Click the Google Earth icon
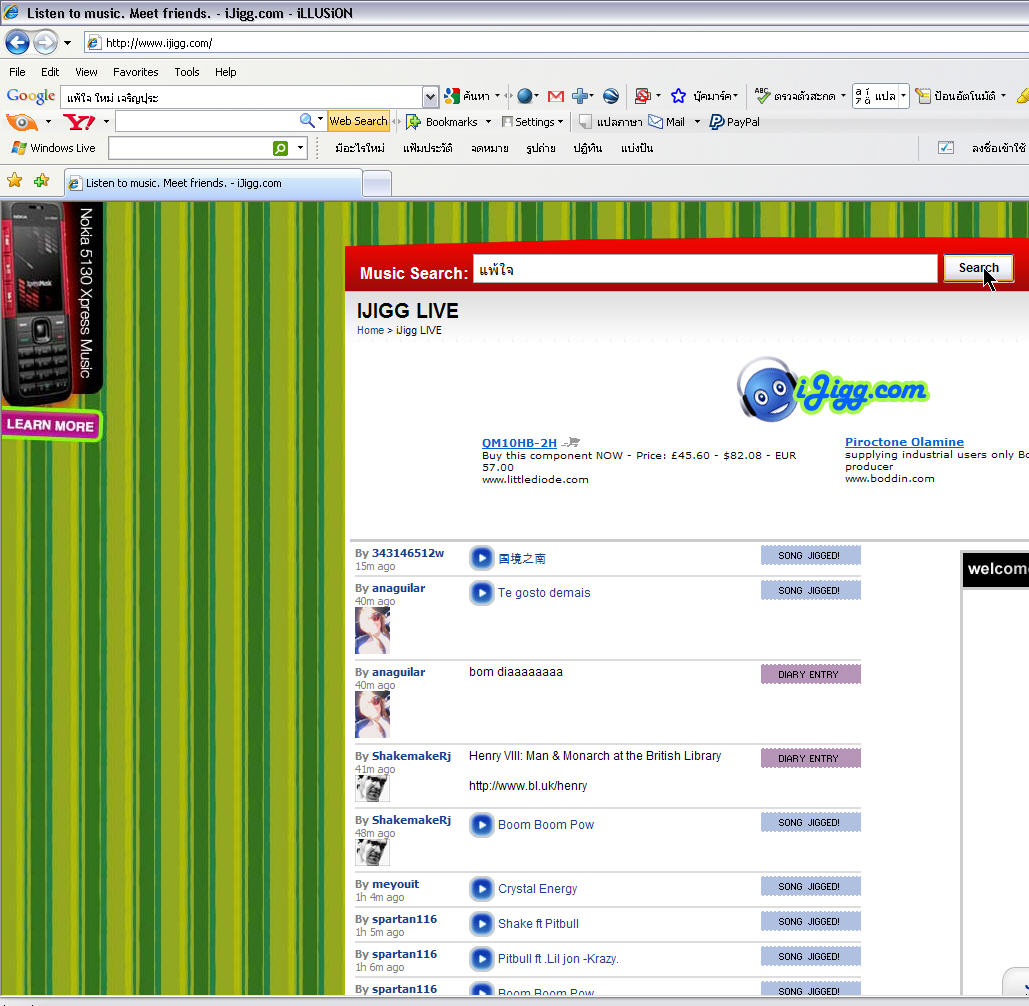Image resolution: width=1029 pixels, height=1006 pixels. 610,96
